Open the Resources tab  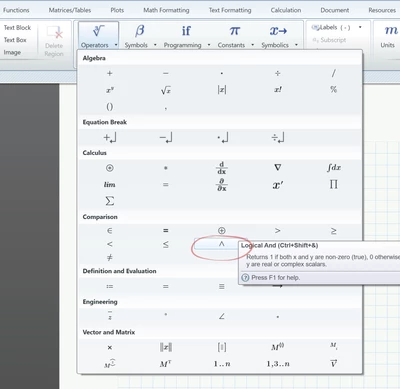point(382,10)
